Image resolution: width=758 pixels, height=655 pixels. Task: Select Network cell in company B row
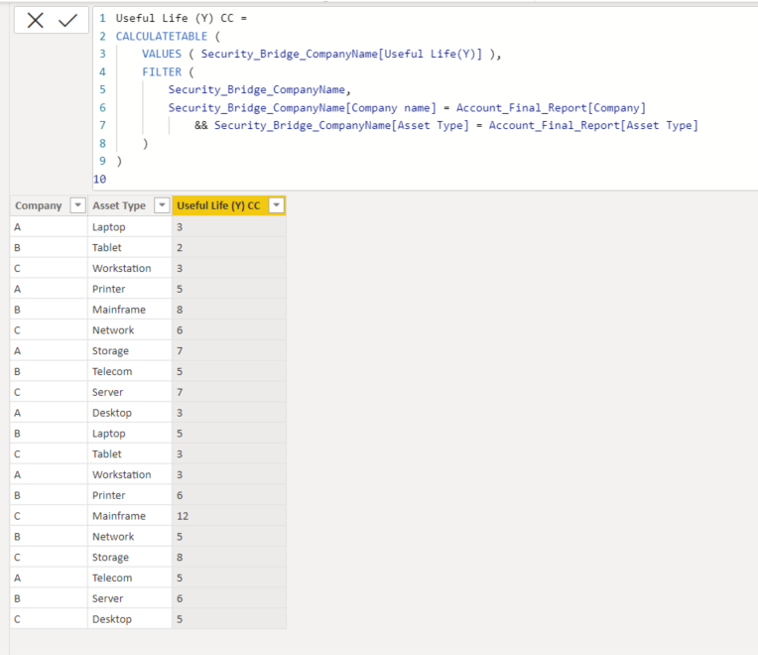(130, 537)
